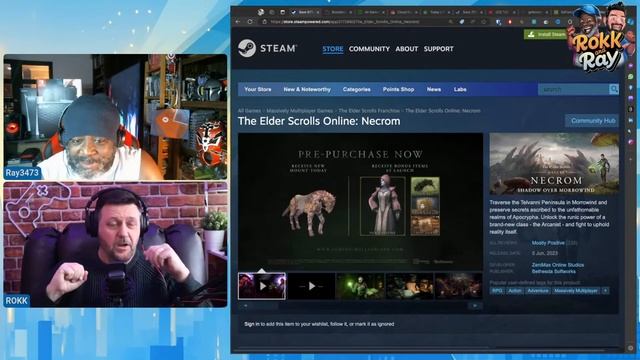Open the green character screenshot thumbnail
Image resolution: width=640 pixels, height=360 pixels.
[360, 286]
